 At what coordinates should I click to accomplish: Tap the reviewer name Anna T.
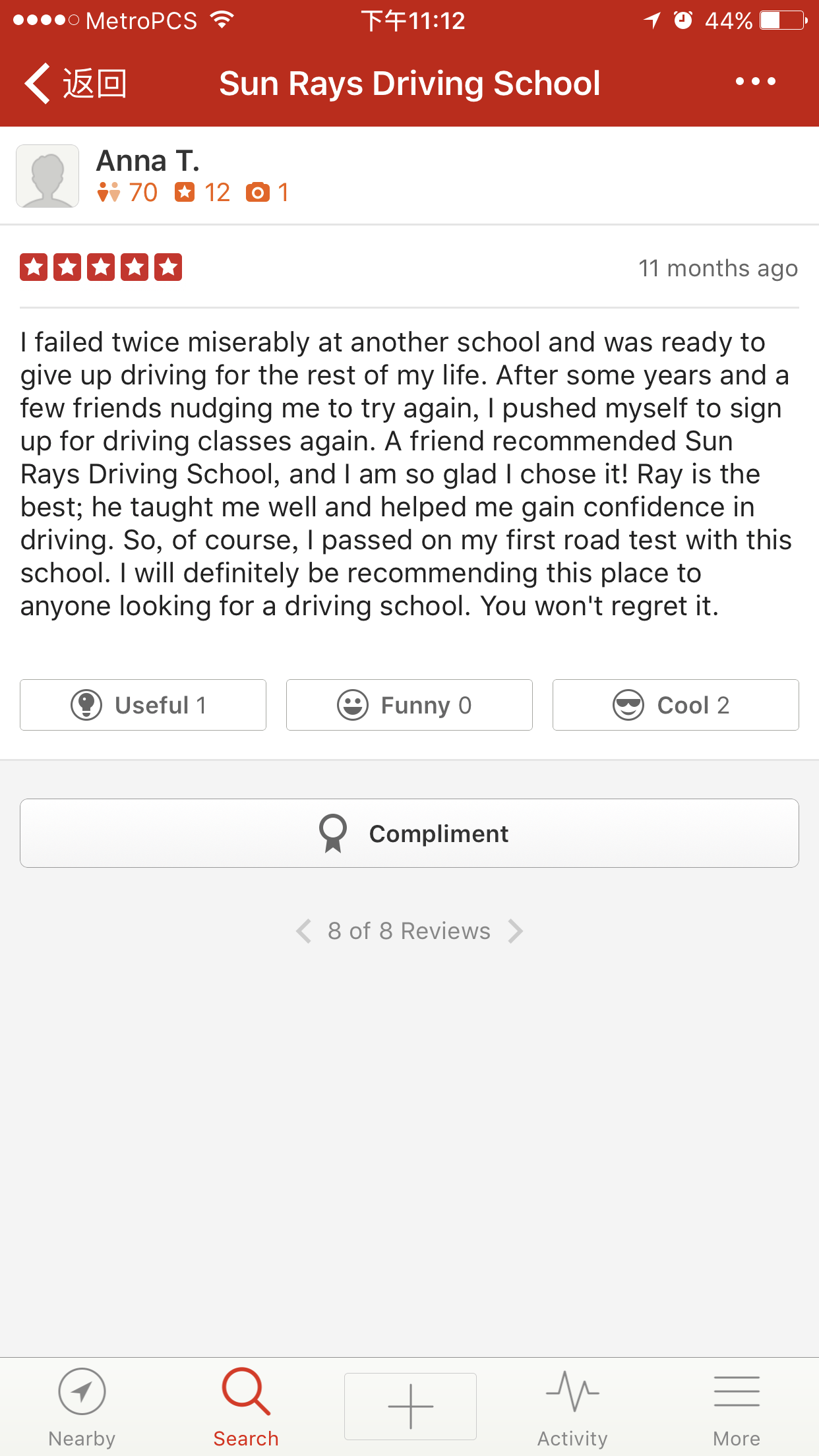(148, 161)
